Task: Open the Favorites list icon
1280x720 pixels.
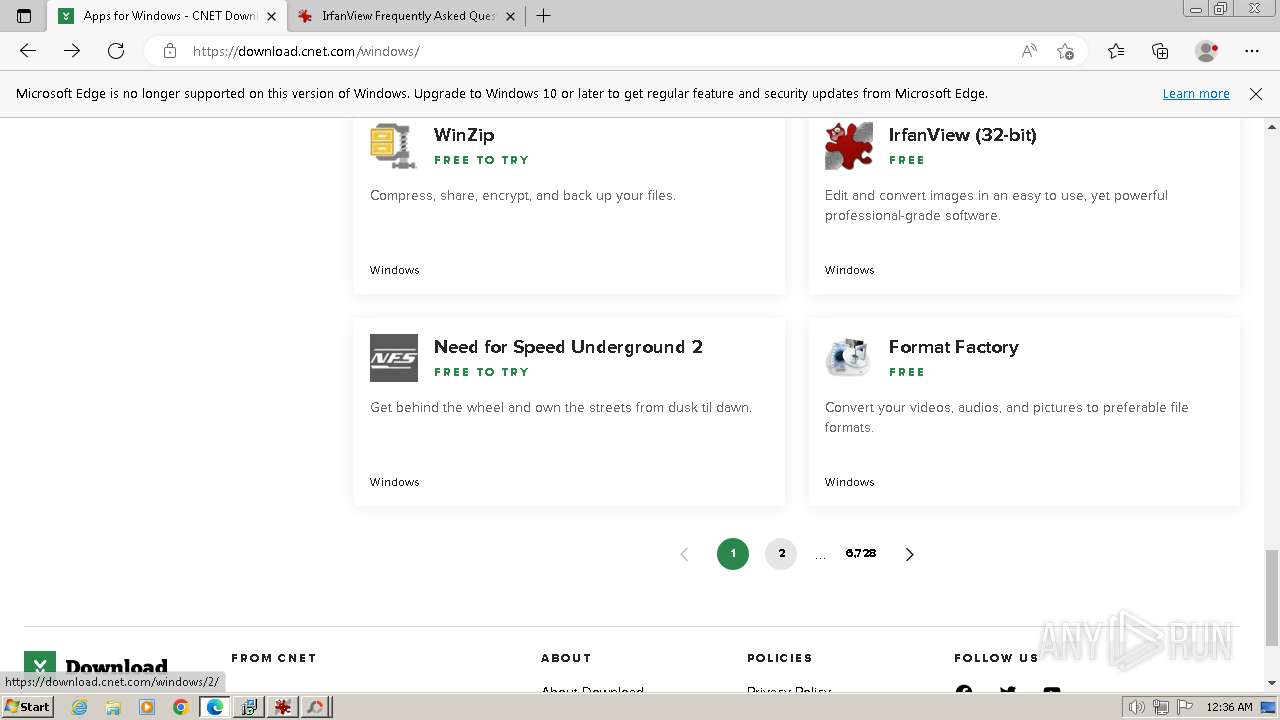Action: [x=1116, y=51]
